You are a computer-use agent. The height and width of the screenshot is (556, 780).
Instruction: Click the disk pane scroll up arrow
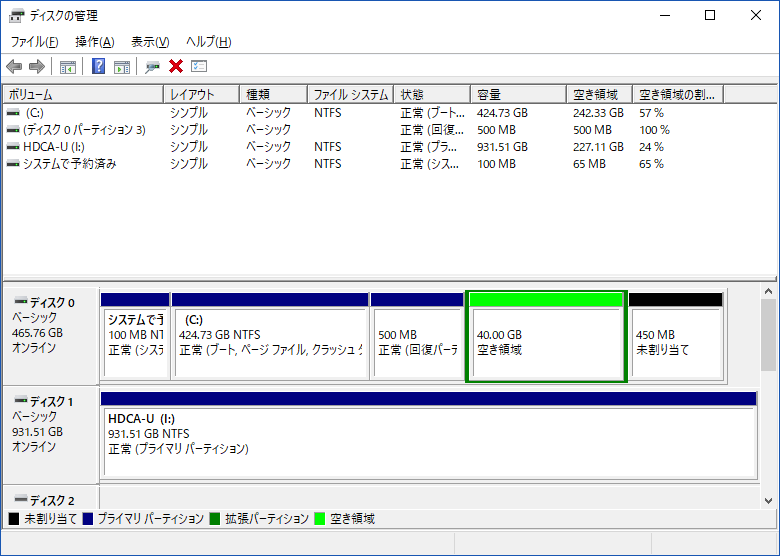[769, 291]
